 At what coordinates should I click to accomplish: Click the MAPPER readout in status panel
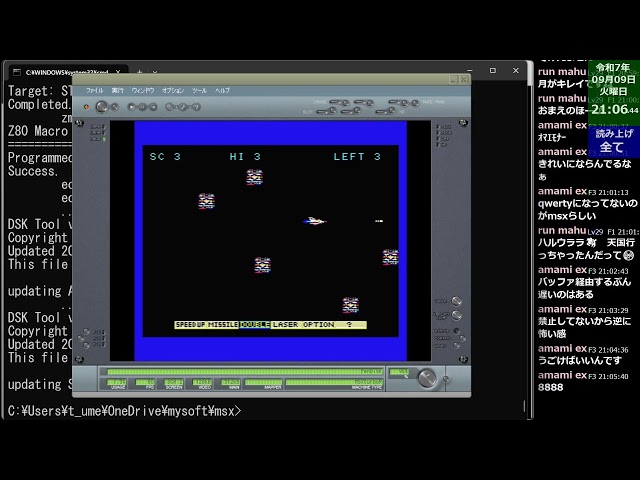(x=263, y=382)
